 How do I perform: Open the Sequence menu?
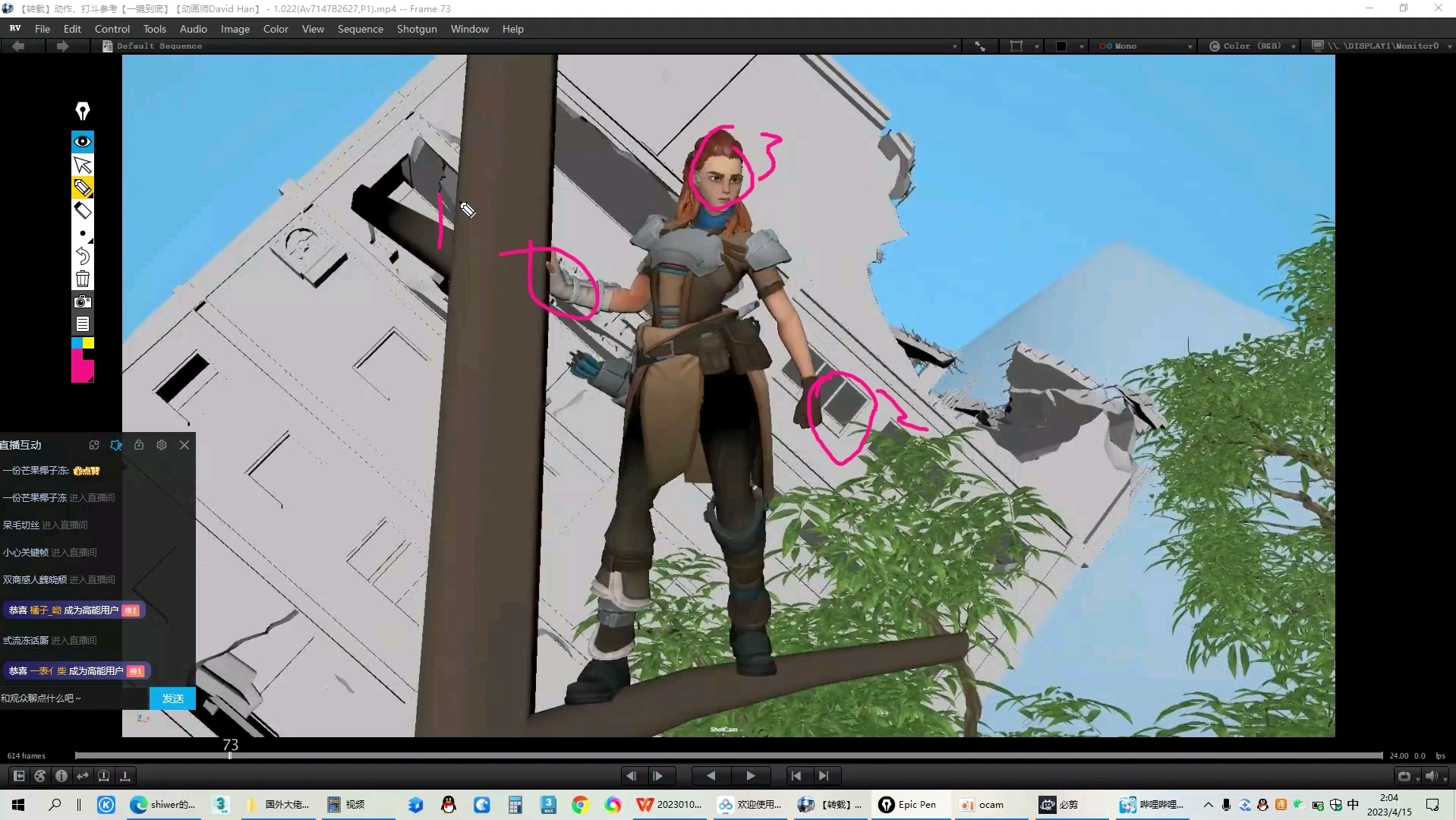tap(360, 29)
